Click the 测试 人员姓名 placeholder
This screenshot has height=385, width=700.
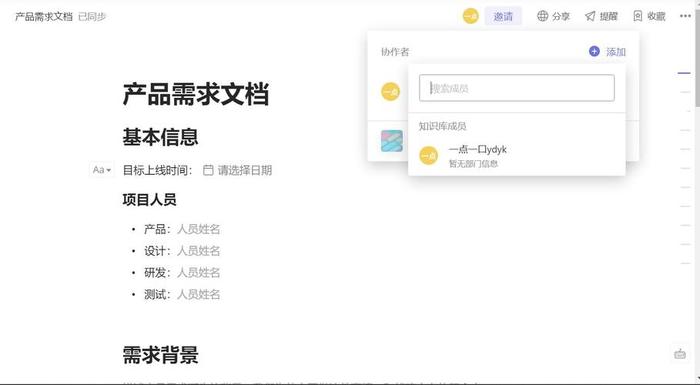click(x=199, y=294)
